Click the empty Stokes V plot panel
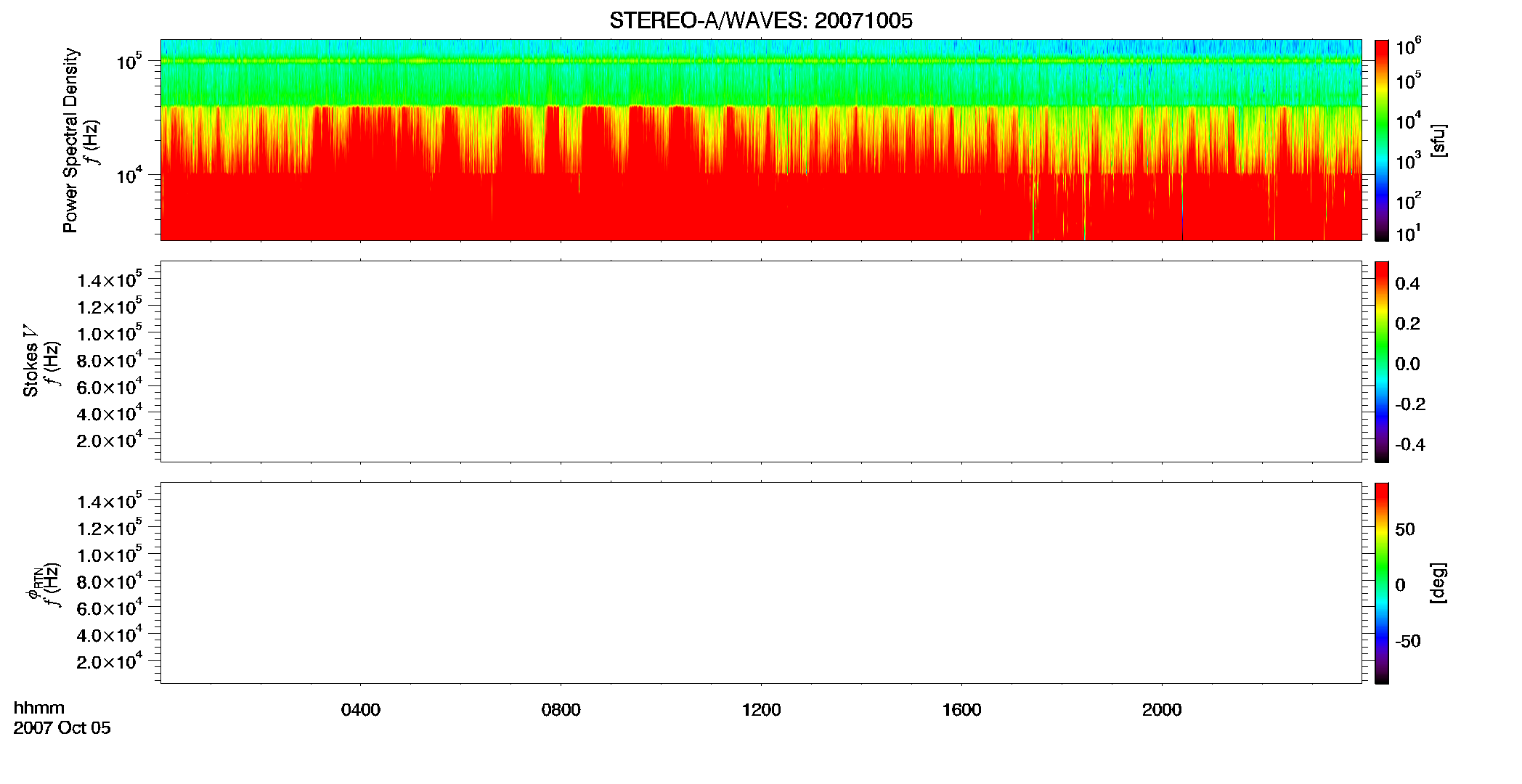 click(x=761, y=362)
